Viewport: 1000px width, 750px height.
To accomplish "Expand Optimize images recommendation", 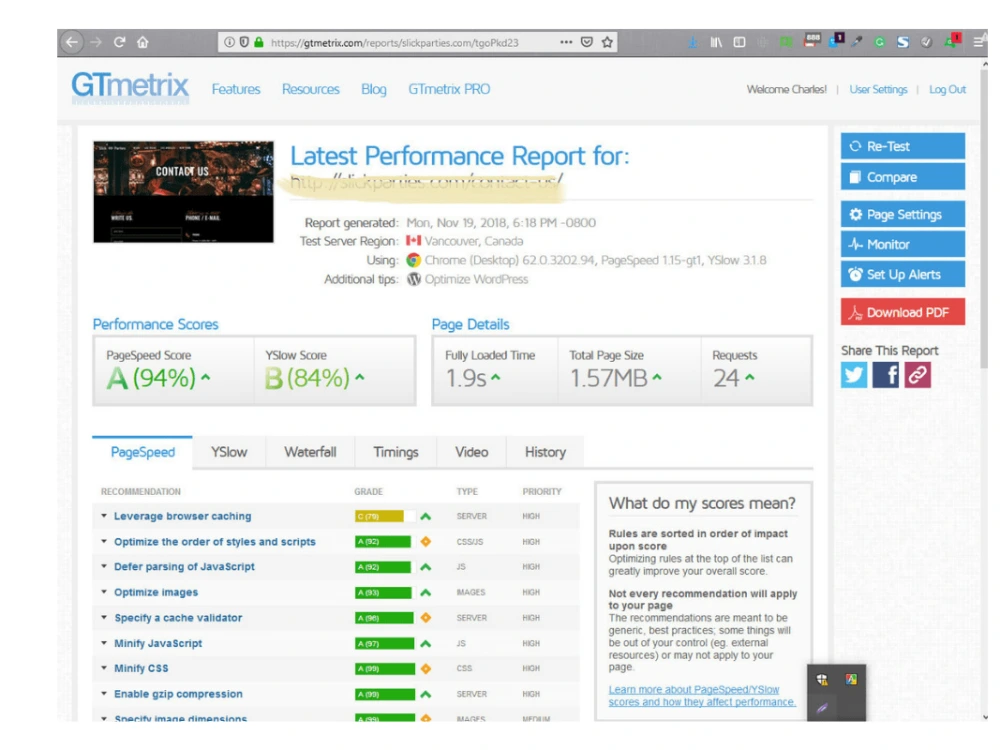I will 156,592.
